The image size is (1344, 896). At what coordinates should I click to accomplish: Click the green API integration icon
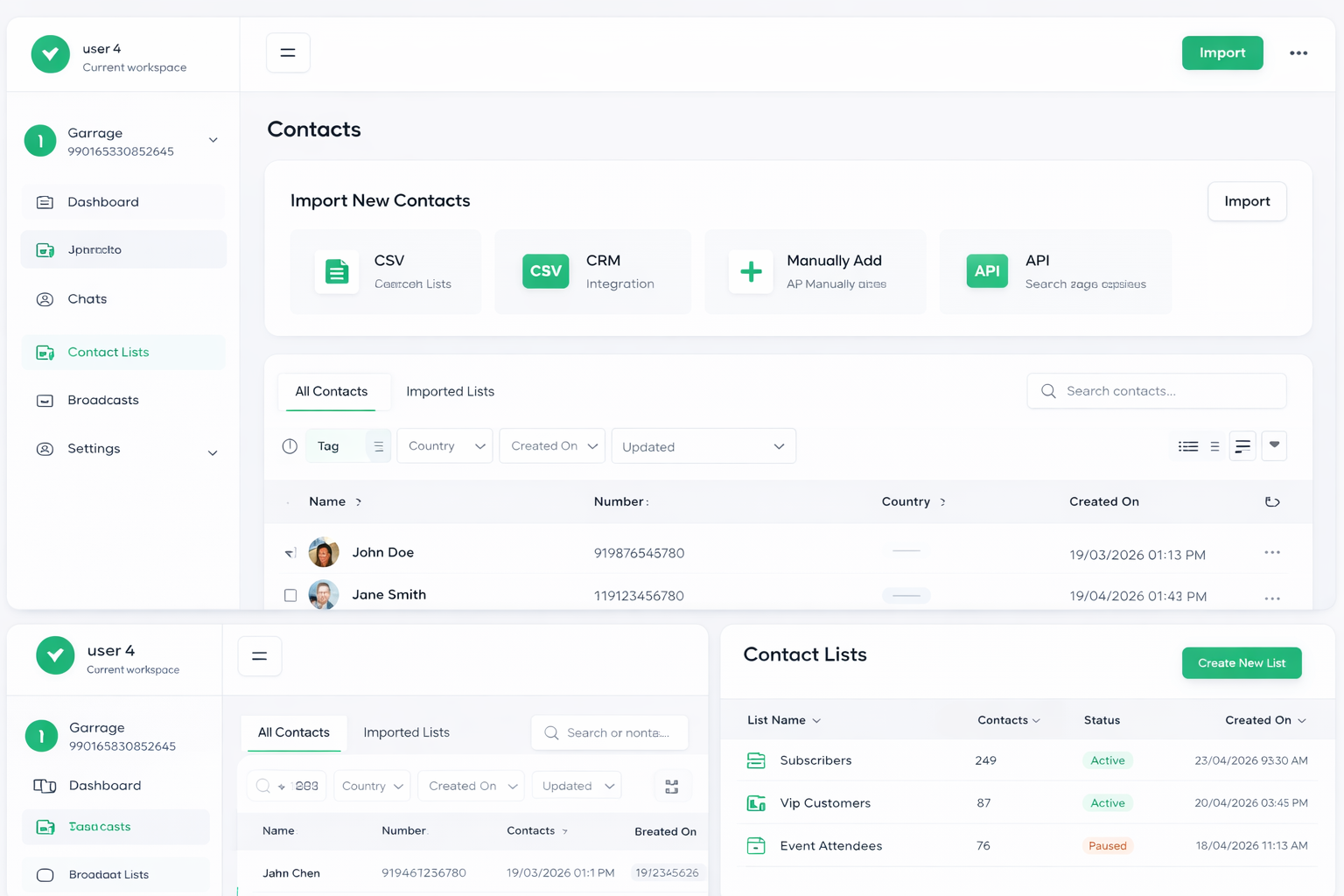[987, 271]
